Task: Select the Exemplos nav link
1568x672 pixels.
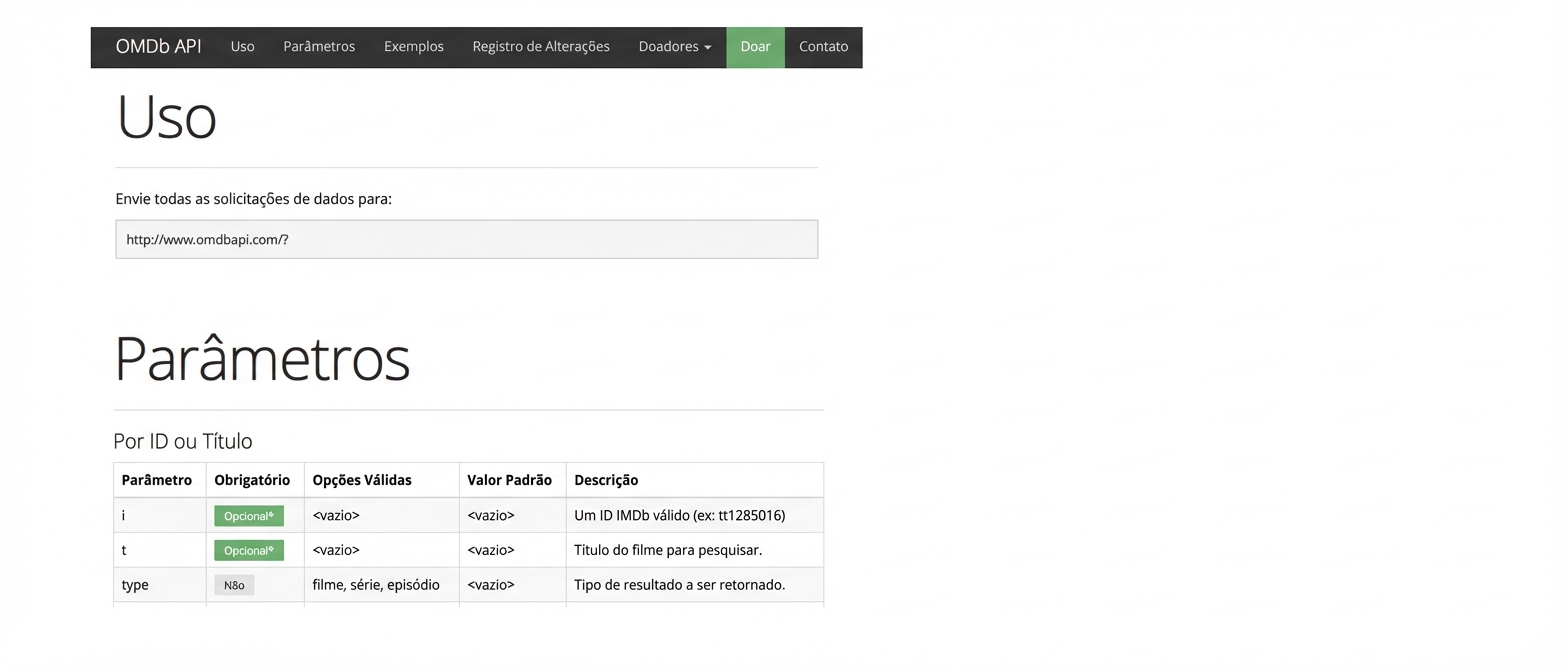Action: coord(414,46)
